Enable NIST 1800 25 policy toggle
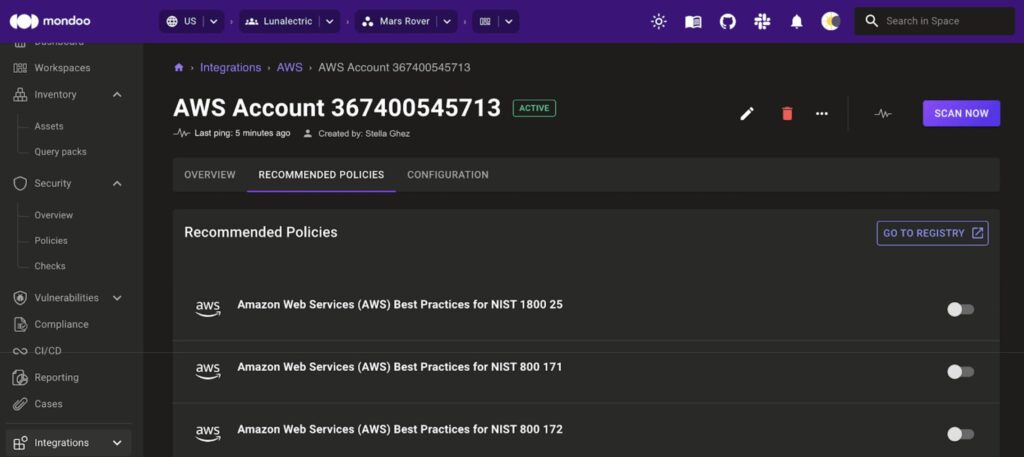1024x457 pixels. (960, 309)
